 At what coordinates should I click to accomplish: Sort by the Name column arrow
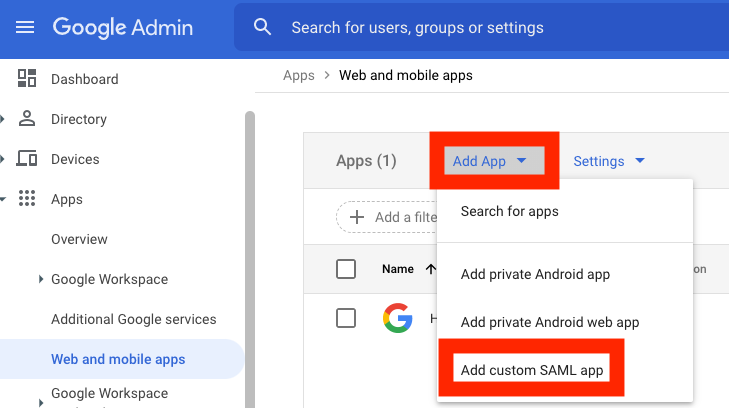[431, 269]
